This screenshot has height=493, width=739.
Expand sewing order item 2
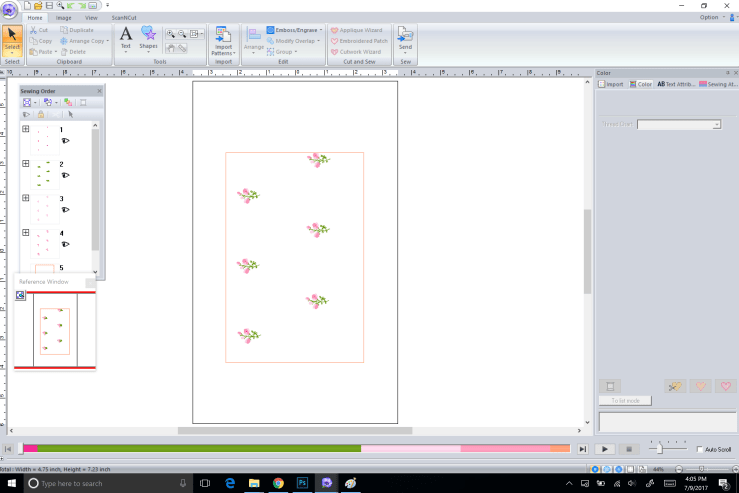click(26, 163)
